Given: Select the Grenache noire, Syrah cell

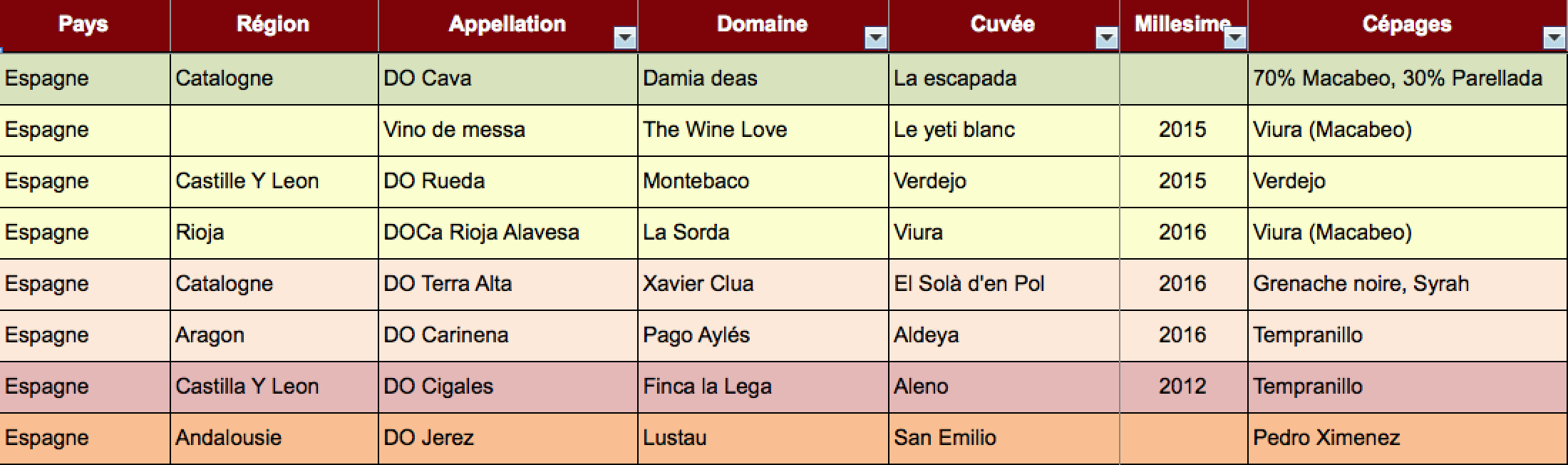Looking at the screenshot, I should [x=1408, y=284].
